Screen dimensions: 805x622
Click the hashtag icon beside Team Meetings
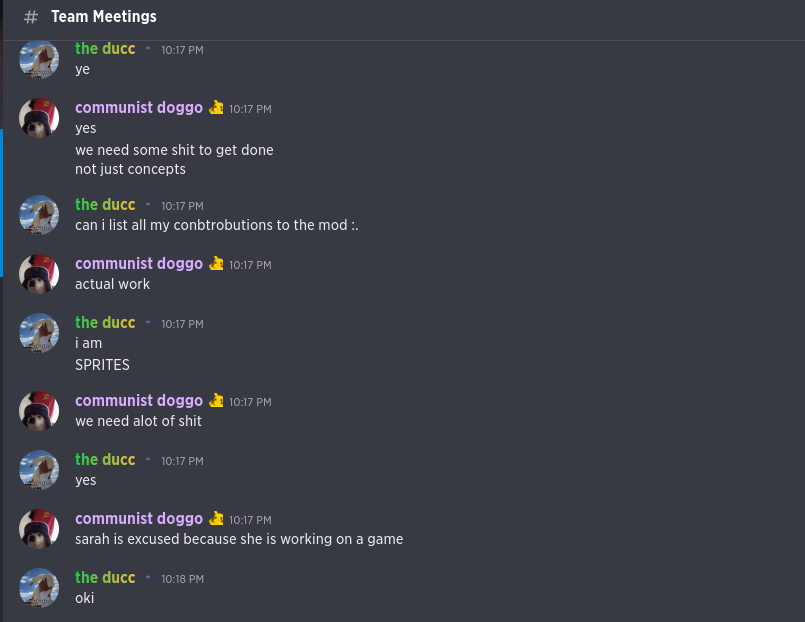point(30,17)
